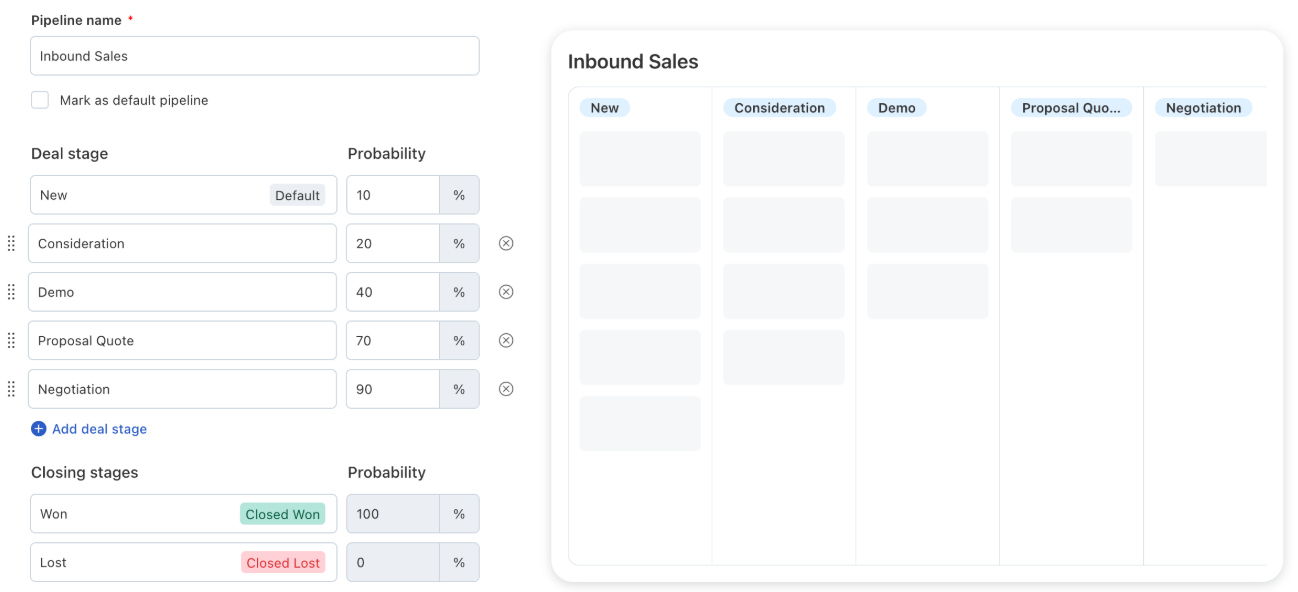Click the Probability heading above closing stages
The width and height of the screenshot is (1298, 592).
click(387, 473)
